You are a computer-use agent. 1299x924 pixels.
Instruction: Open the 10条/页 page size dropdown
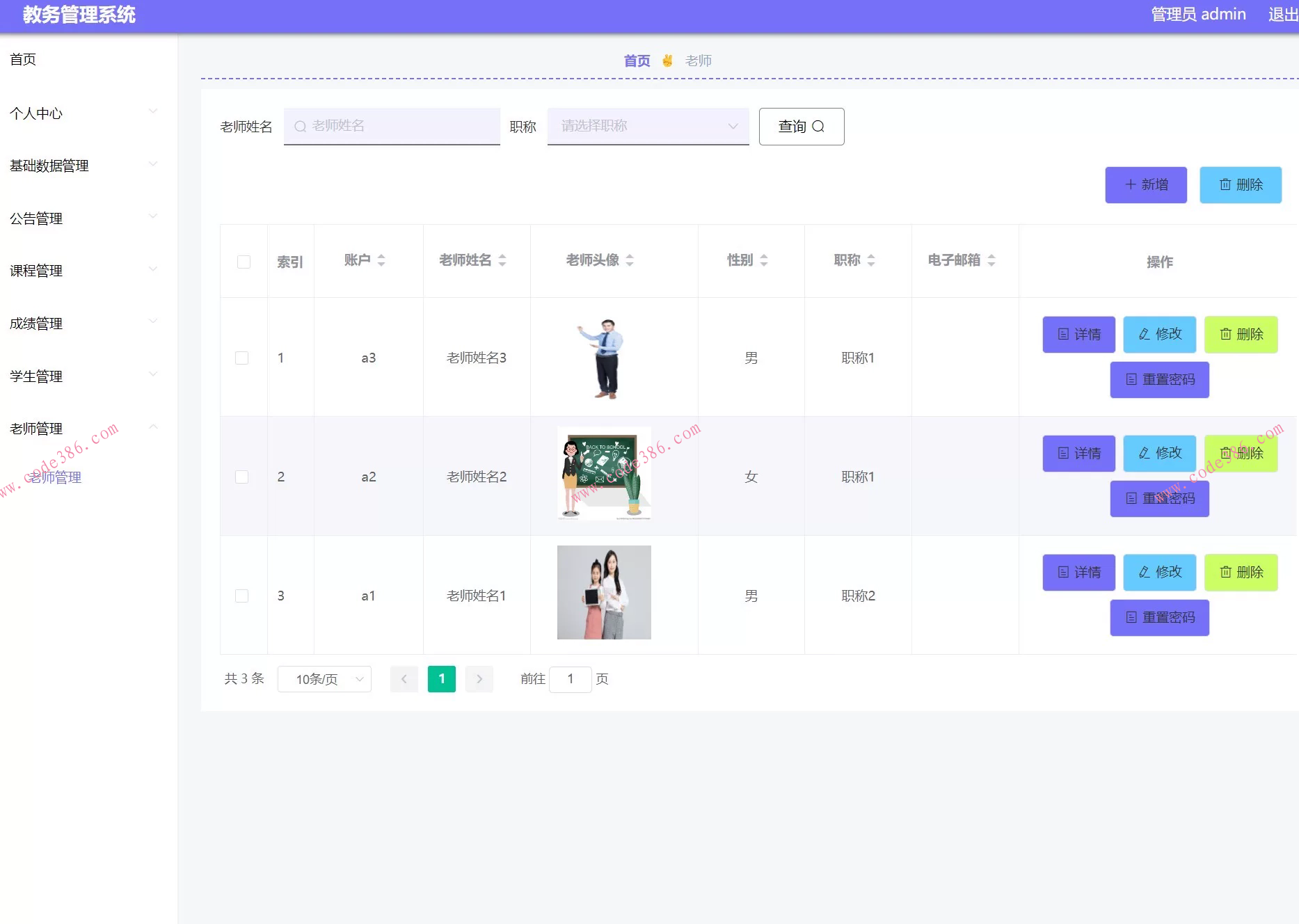324,679
